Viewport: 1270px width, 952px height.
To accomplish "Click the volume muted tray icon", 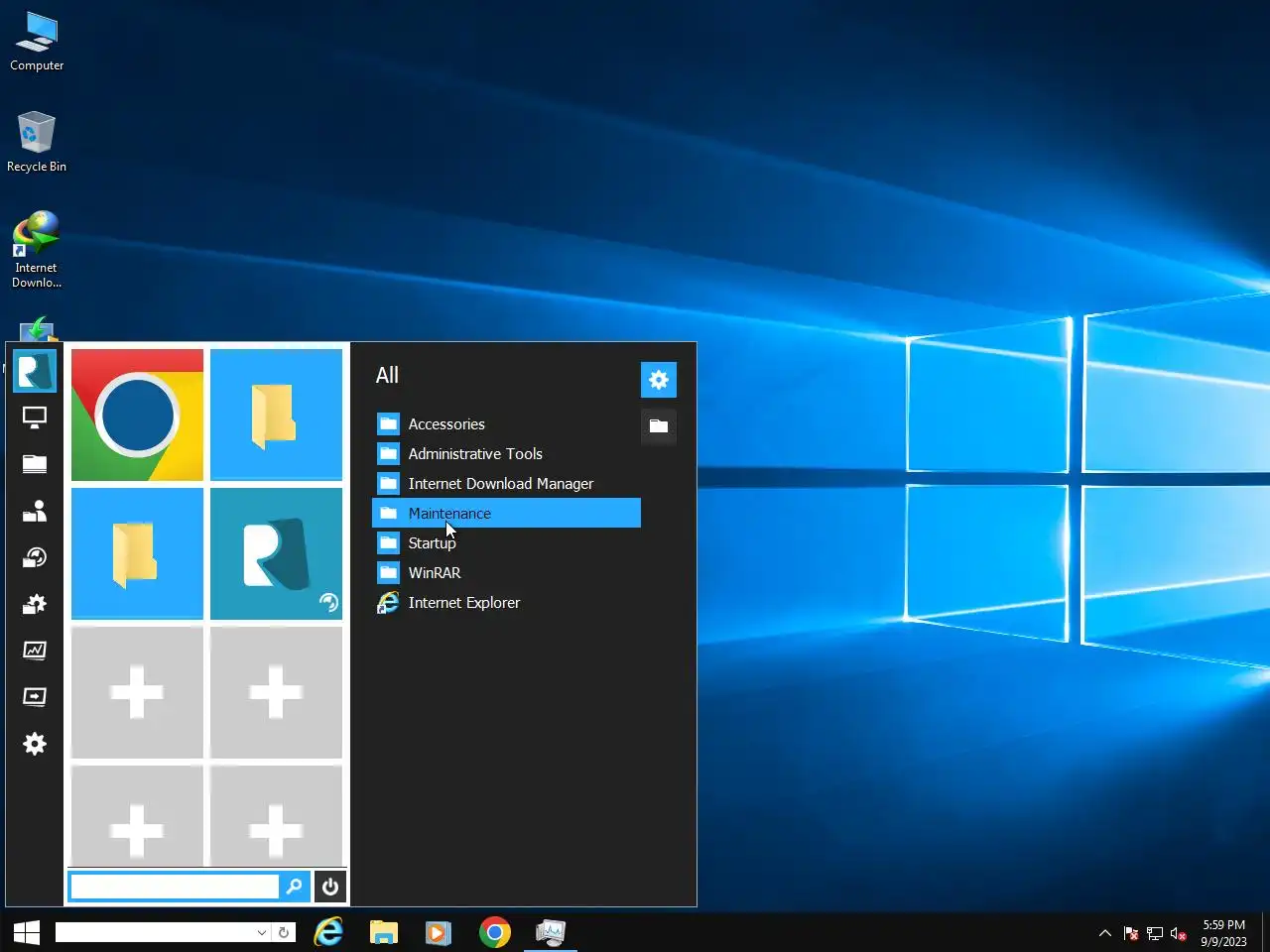I will [x=1179, y=933].
